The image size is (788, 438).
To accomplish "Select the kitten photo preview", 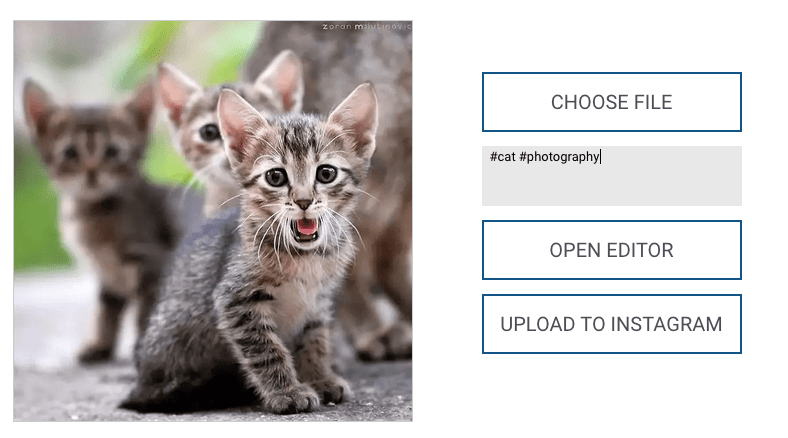I will coord(213,221).
